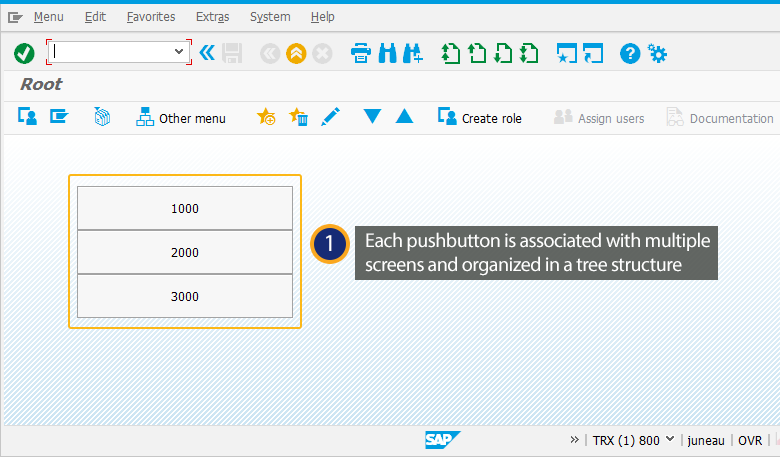780x457 pixels.
Task: Expand status bar with double chevron
Action: point(575,440)
